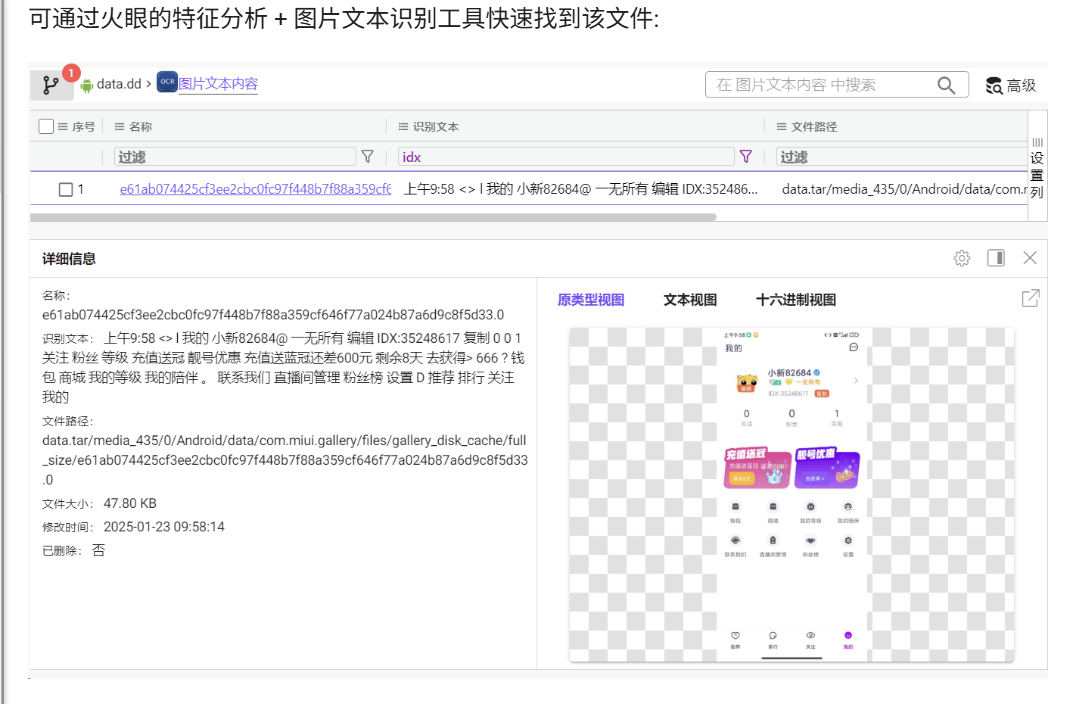The image size is (1071, 704).
Task: Check the select-all checkbox in header
Action: (x=46, y=127)
